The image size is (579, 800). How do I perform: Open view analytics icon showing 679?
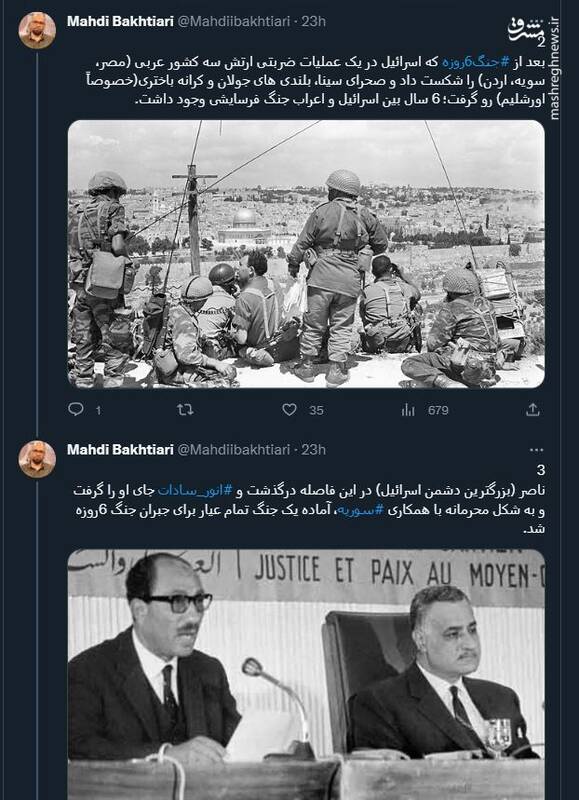pyautogui.click(x=408, y=410)
